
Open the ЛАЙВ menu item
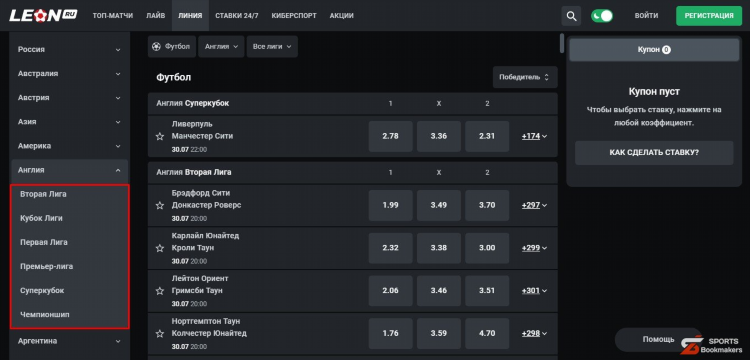click(155, 16)
